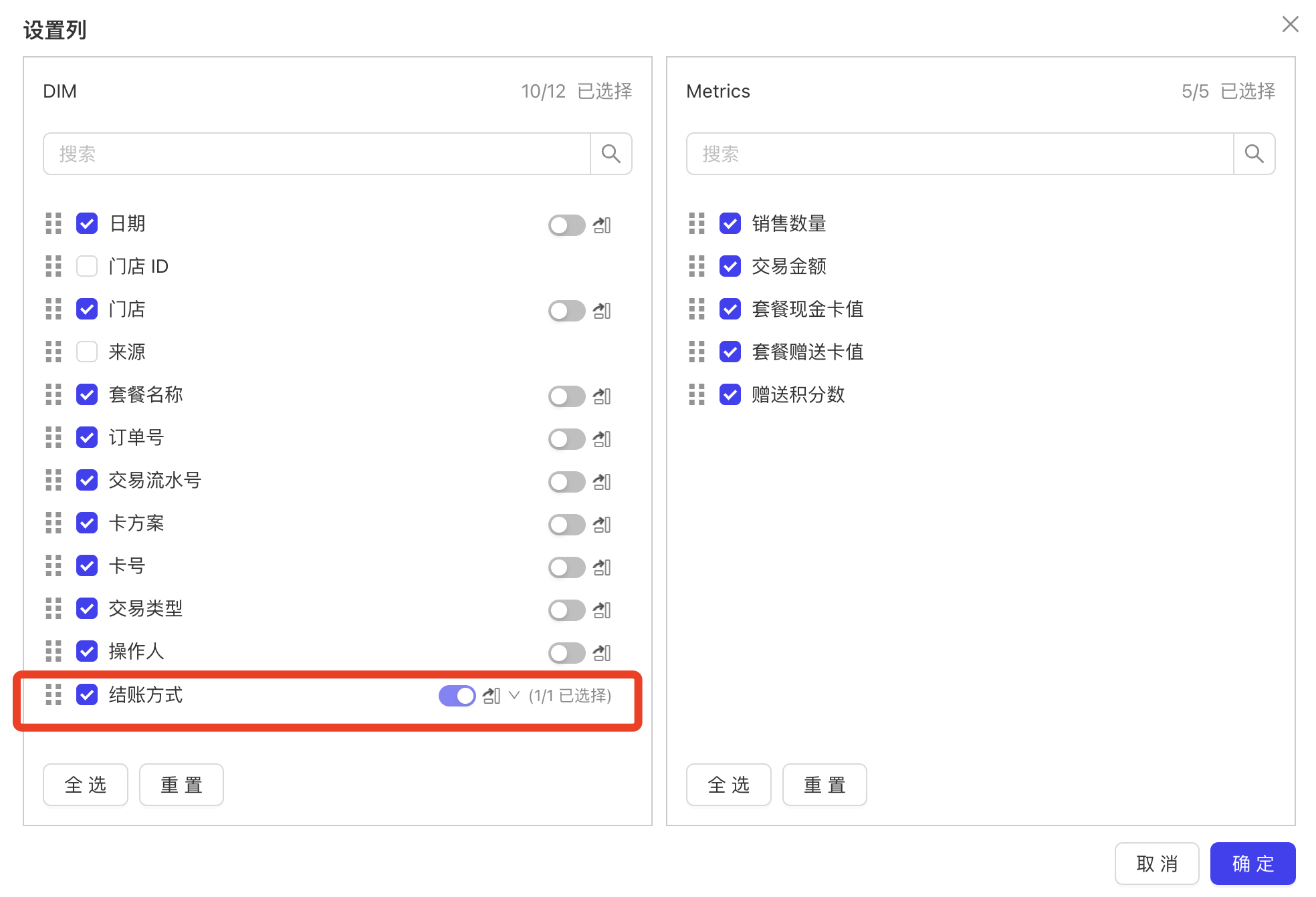Uncheck the 交易类型 checkbox
Viewport: 1316px width, 897px height.
tap(87, 608)
